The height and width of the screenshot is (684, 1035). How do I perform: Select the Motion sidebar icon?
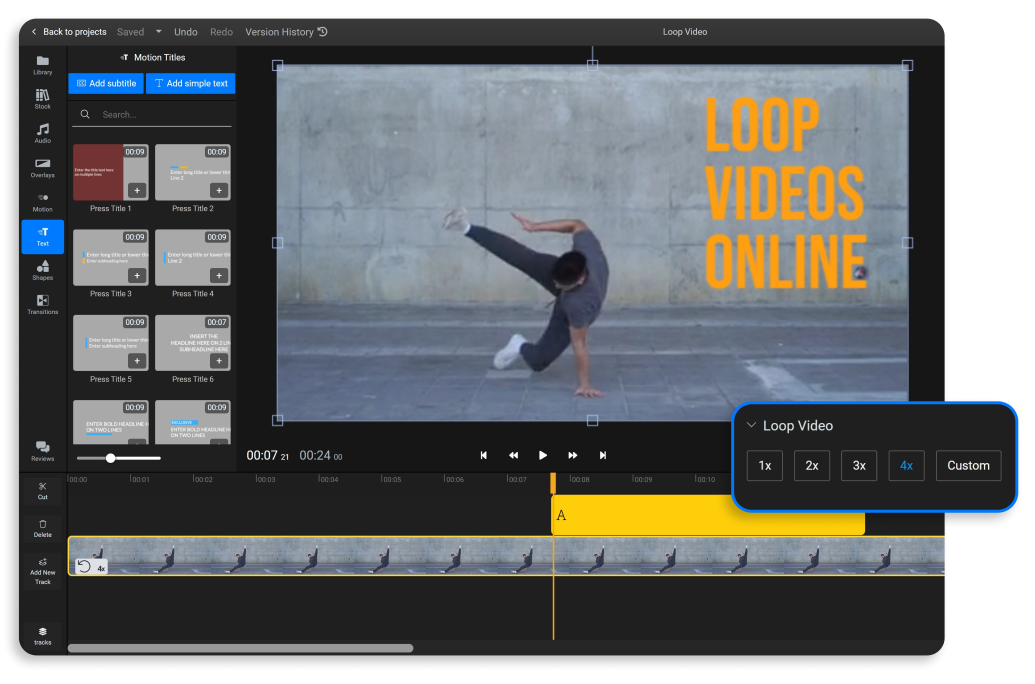click(x=41, y=201)
